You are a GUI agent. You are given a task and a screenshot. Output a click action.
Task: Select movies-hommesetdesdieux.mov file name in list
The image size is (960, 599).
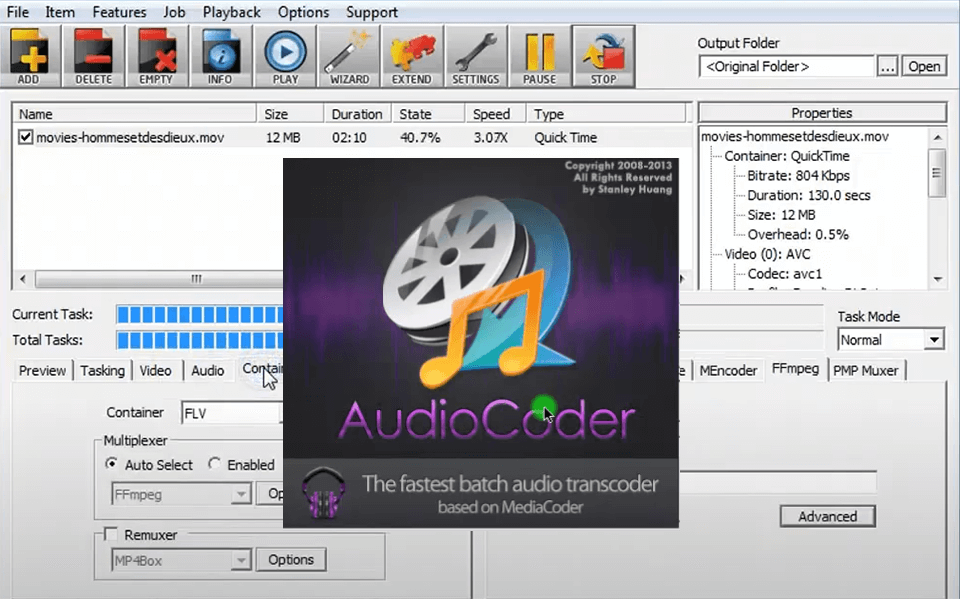[x=130, y=138]
